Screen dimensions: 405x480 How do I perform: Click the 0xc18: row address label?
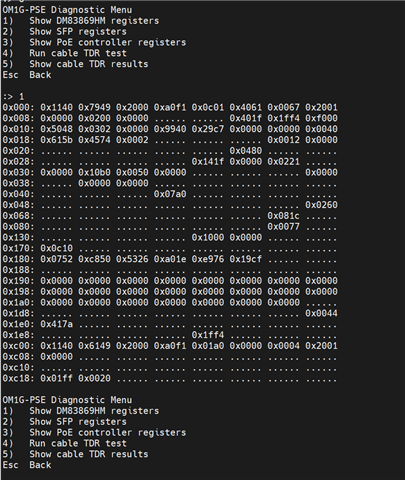19,378
